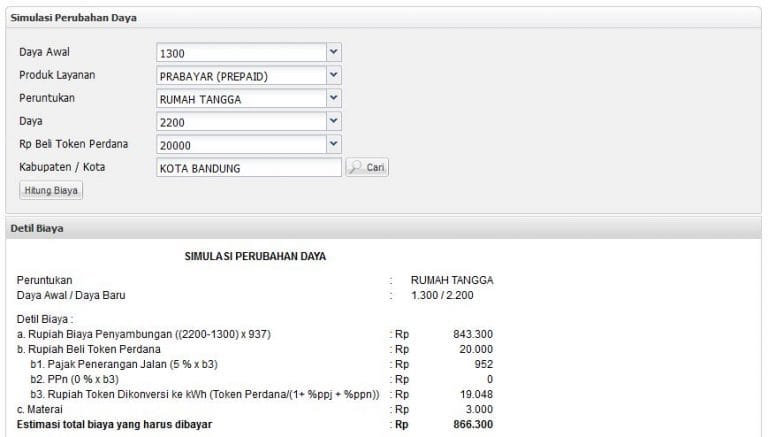Click the Daya field showing 2200

[241, 122]
